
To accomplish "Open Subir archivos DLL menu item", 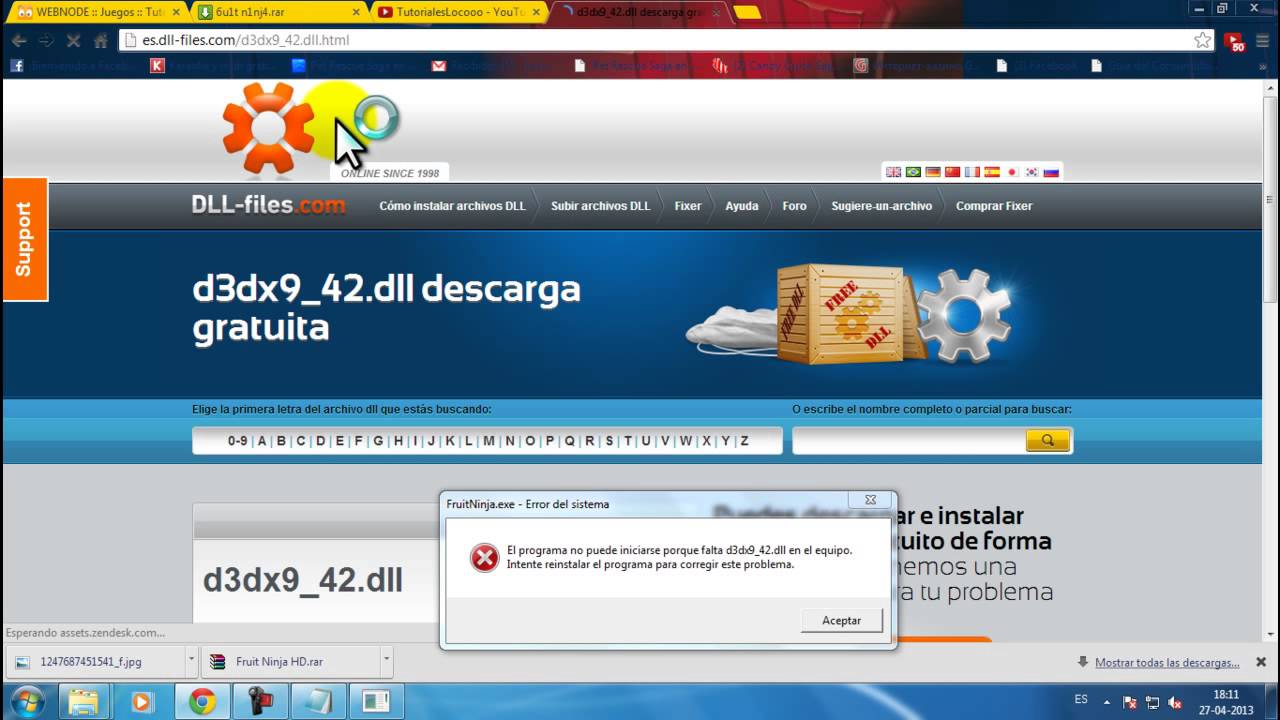I will [x=600, y=206].
